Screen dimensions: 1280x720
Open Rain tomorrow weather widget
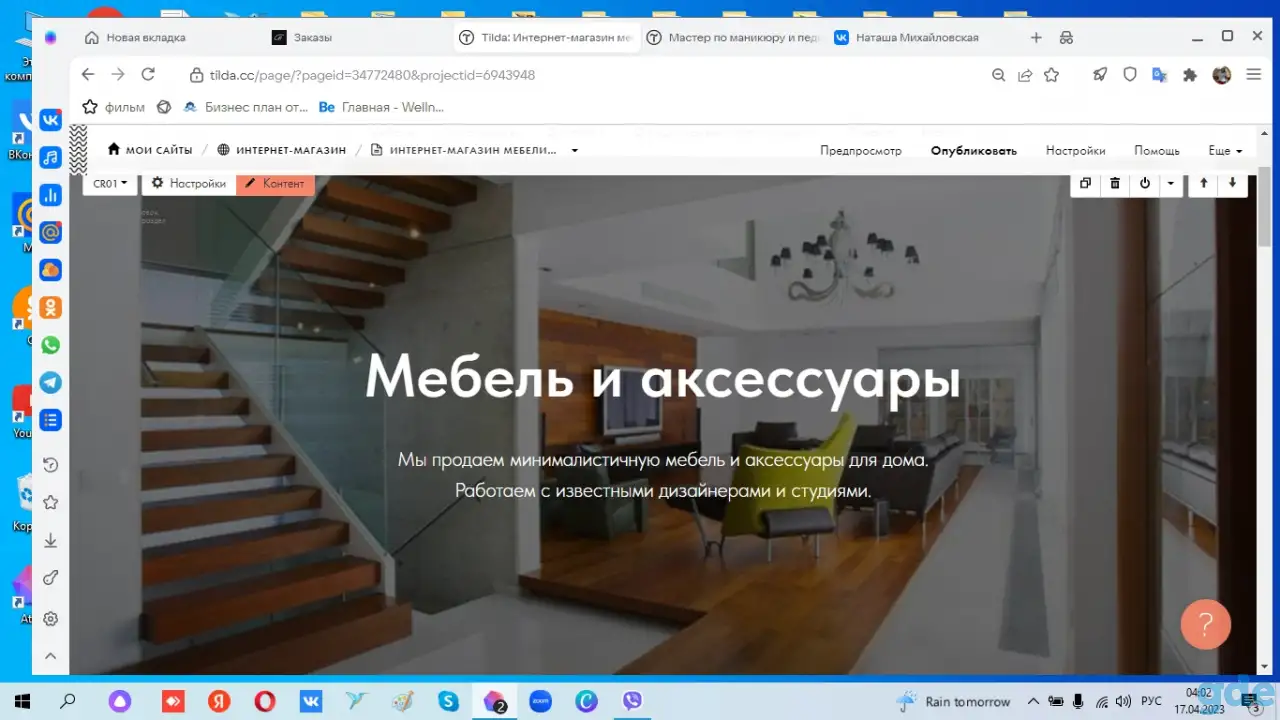(x=954, y=701)
